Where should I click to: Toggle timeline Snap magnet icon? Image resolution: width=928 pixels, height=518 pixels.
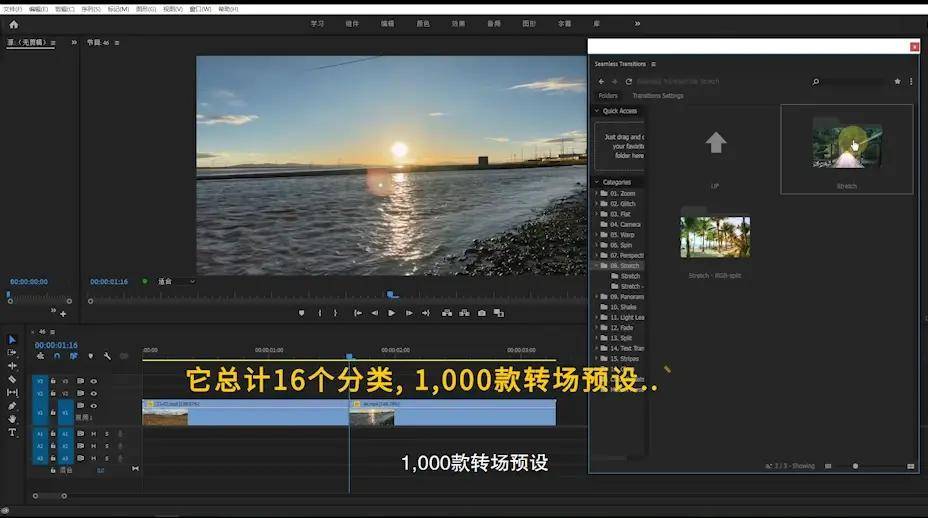(57, 356)
